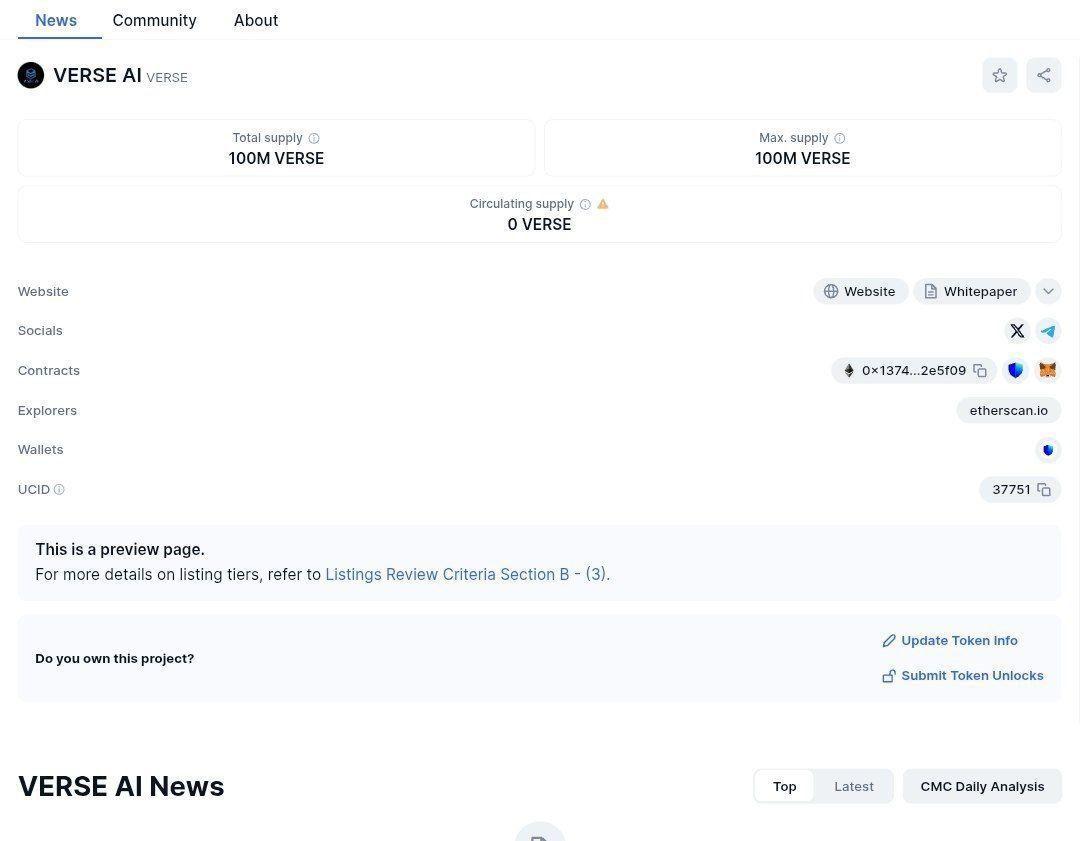Screen dimensions: 1080x841
Task: Click the VERSE AI coin logo
Action: 31,75
